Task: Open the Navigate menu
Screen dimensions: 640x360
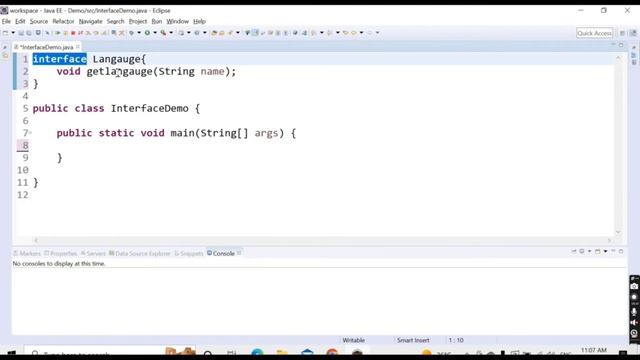Action: coord(91,21)
